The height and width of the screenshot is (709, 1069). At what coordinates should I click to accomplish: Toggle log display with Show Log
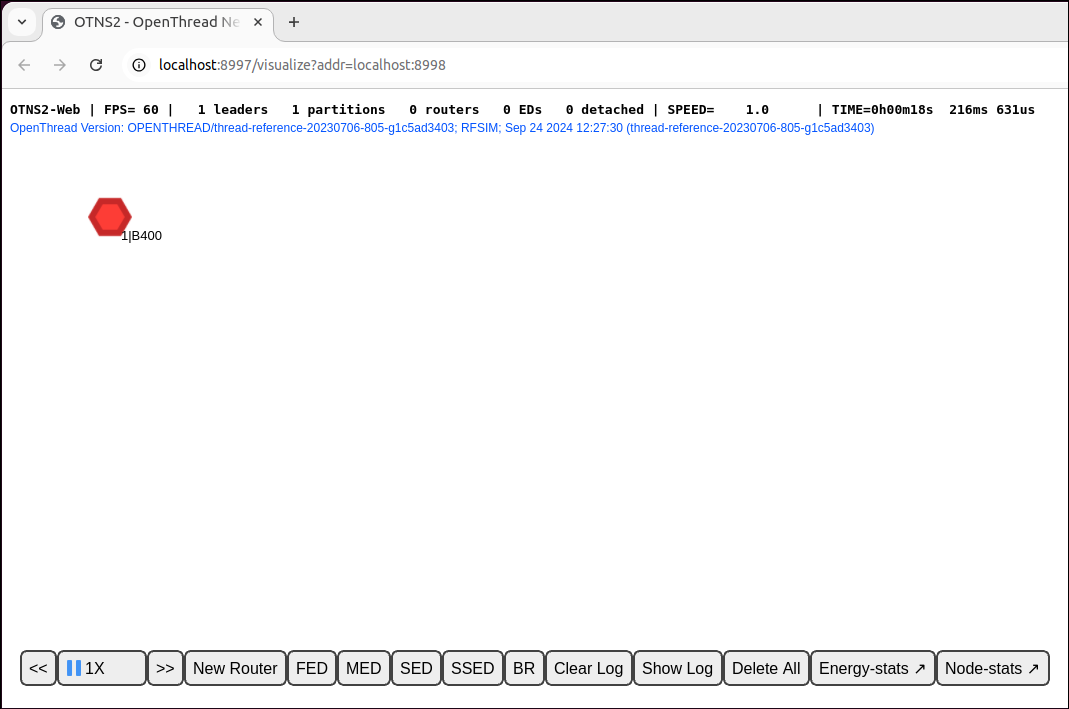[x=677, y=668]
